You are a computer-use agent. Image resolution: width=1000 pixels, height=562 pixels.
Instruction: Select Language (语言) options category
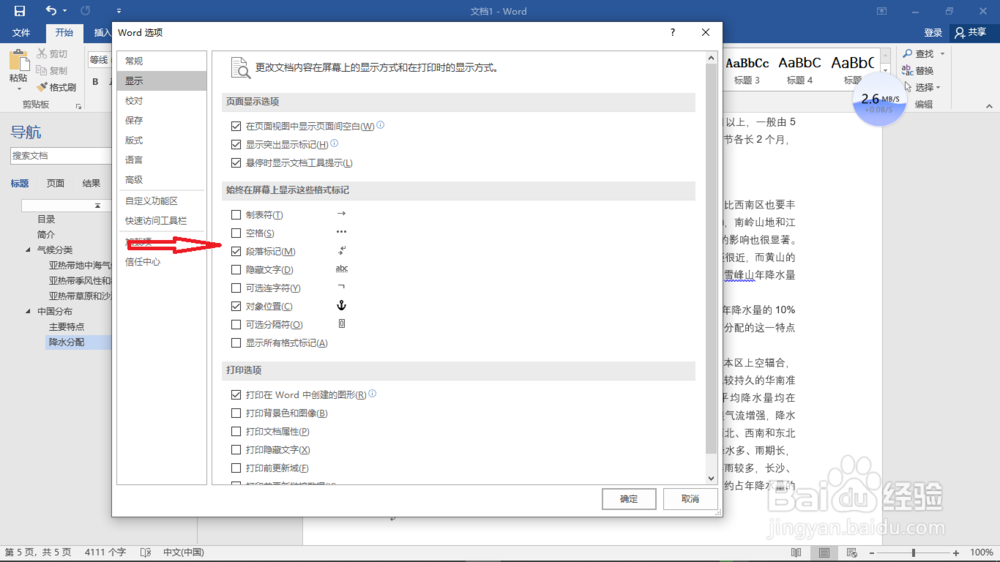click(161, 159)
